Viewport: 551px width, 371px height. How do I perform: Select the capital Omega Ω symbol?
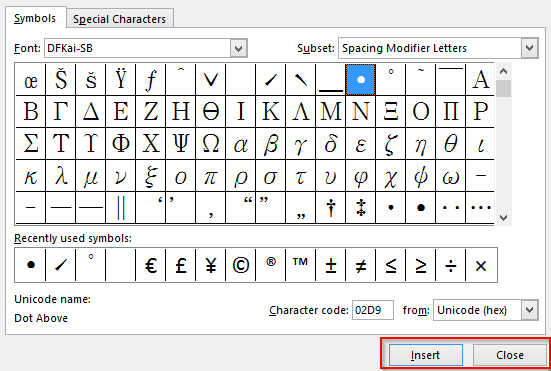[x=210, y=143]
